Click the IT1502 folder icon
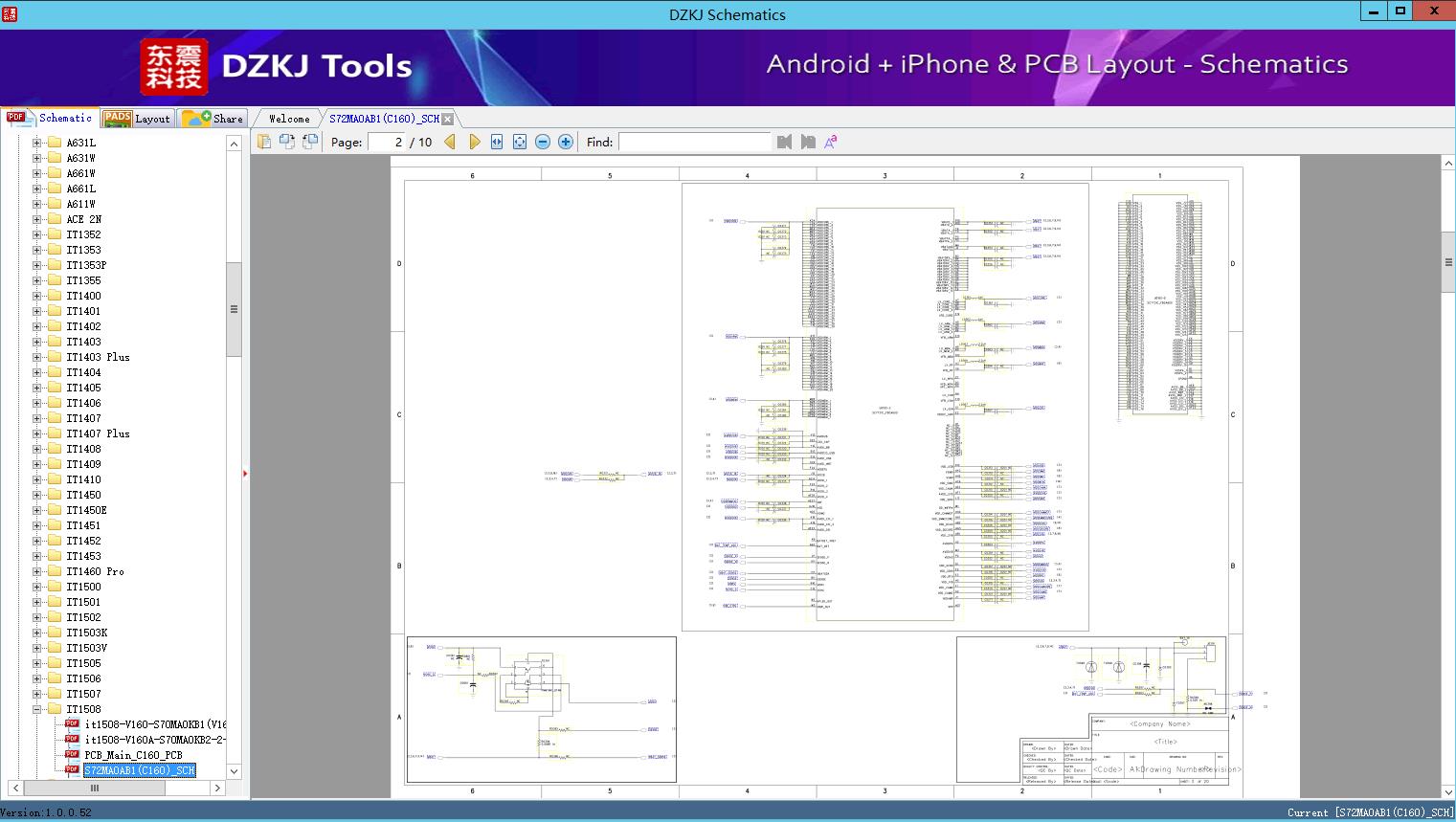The height and width of the screenshot is (822, 1456). click(55, 617)
